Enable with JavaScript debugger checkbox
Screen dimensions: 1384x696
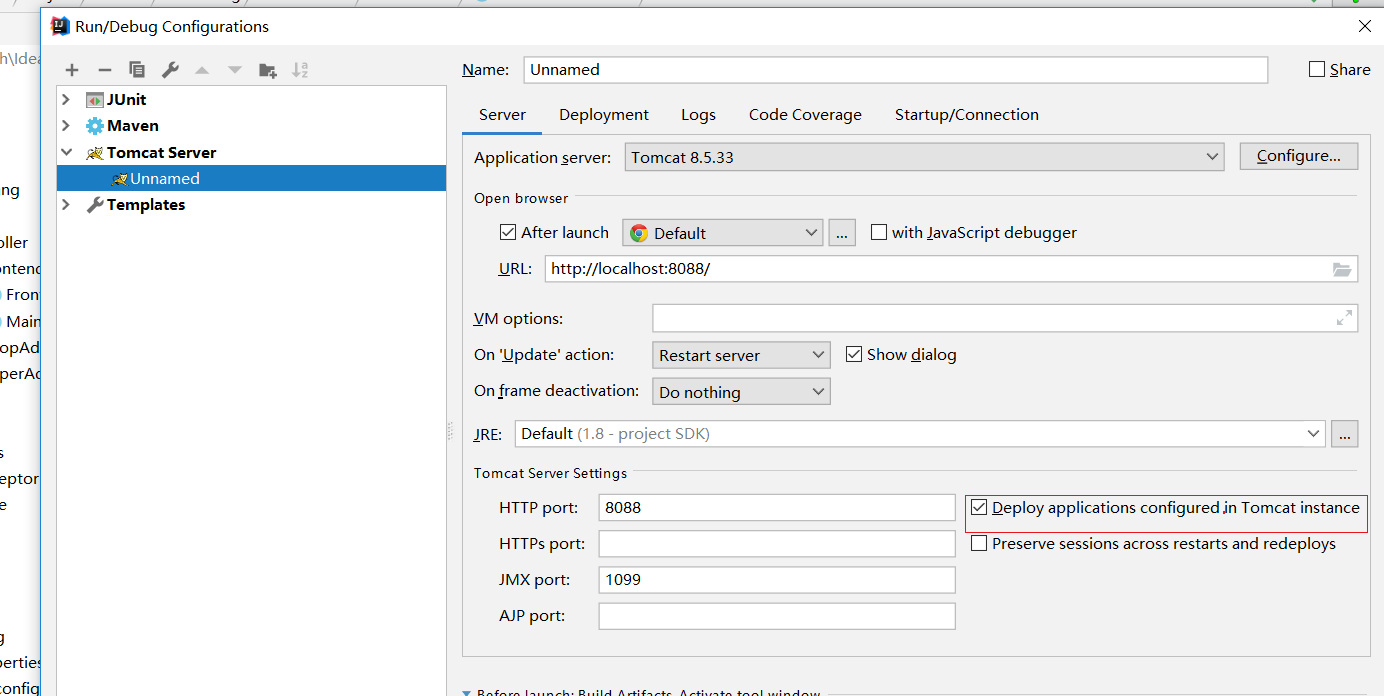[x=879, y=232]
